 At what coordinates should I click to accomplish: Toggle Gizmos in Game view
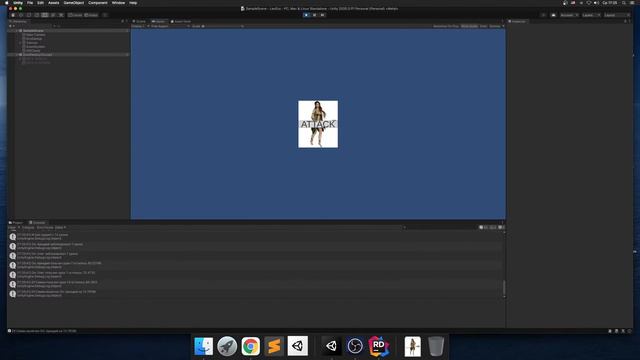tap(494, 26)
